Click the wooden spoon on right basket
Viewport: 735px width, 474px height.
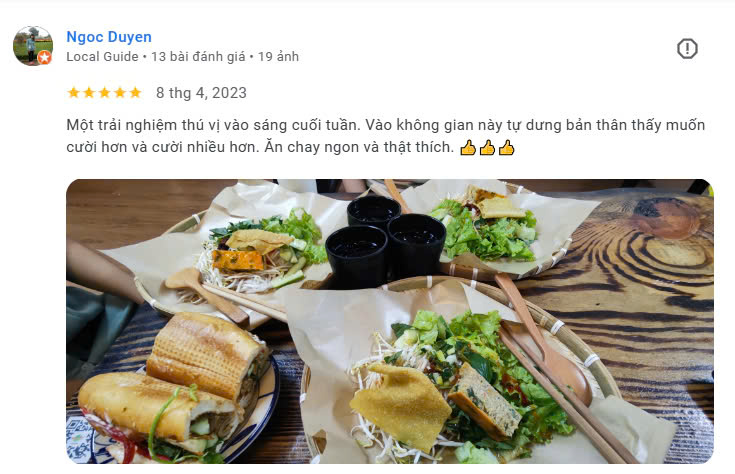pos(544,340)
